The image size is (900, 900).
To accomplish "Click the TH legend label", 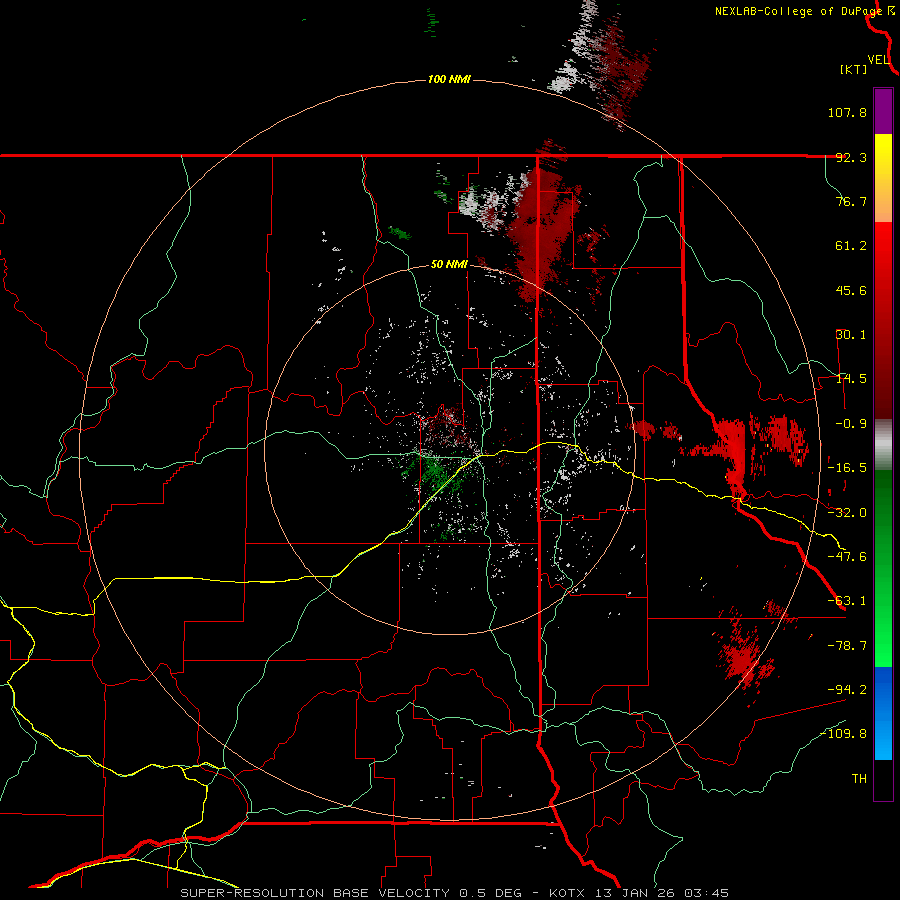I will (x=859, y=779).
